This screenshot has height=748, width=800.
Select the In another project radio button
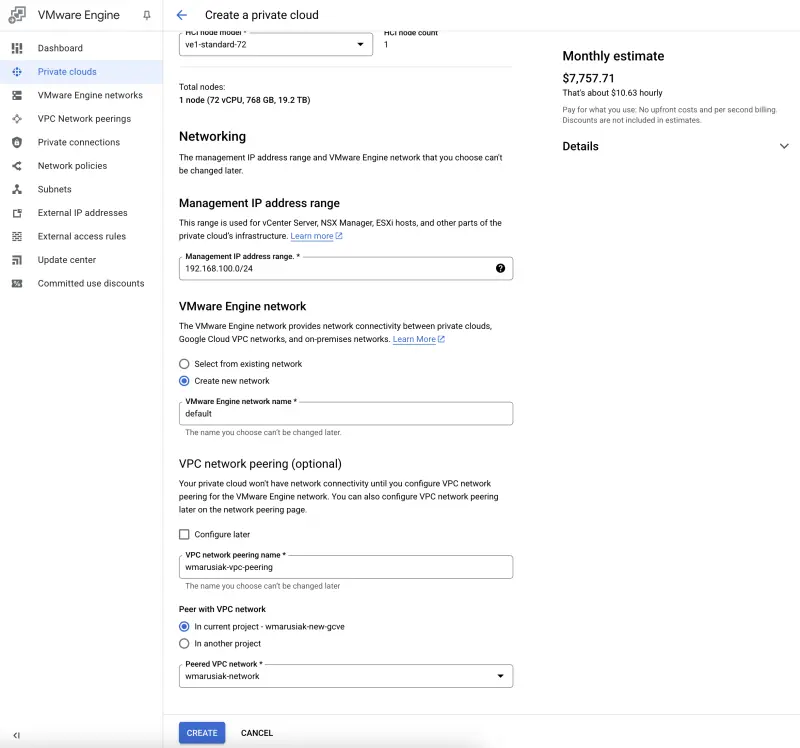point(184,643)
